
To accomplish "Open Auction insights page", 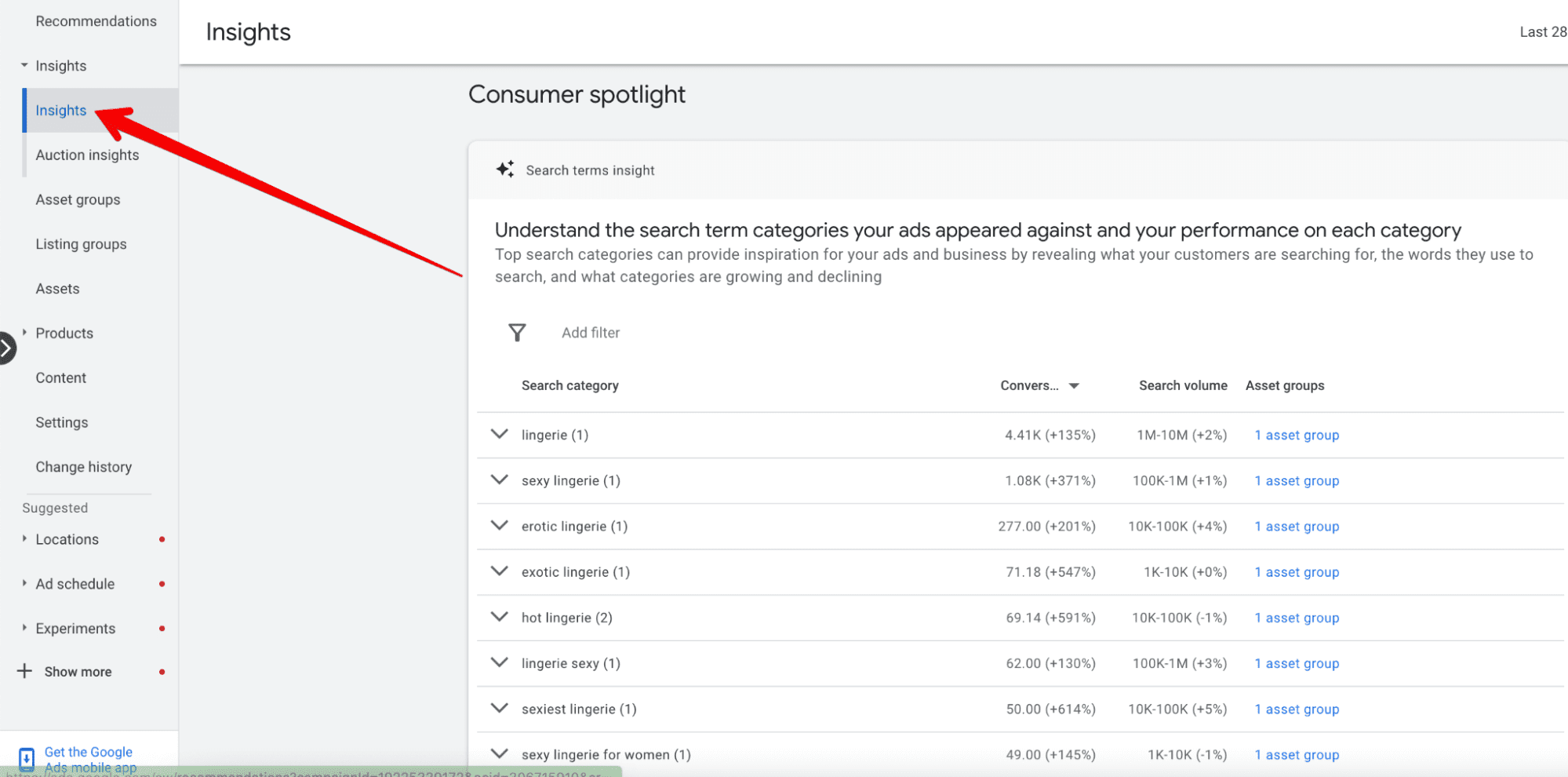I will tap(87, 155).
